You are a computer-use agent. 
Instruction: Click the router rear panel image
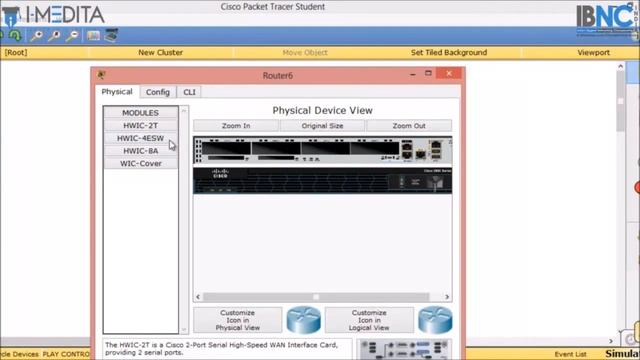[x=322, y=150]
